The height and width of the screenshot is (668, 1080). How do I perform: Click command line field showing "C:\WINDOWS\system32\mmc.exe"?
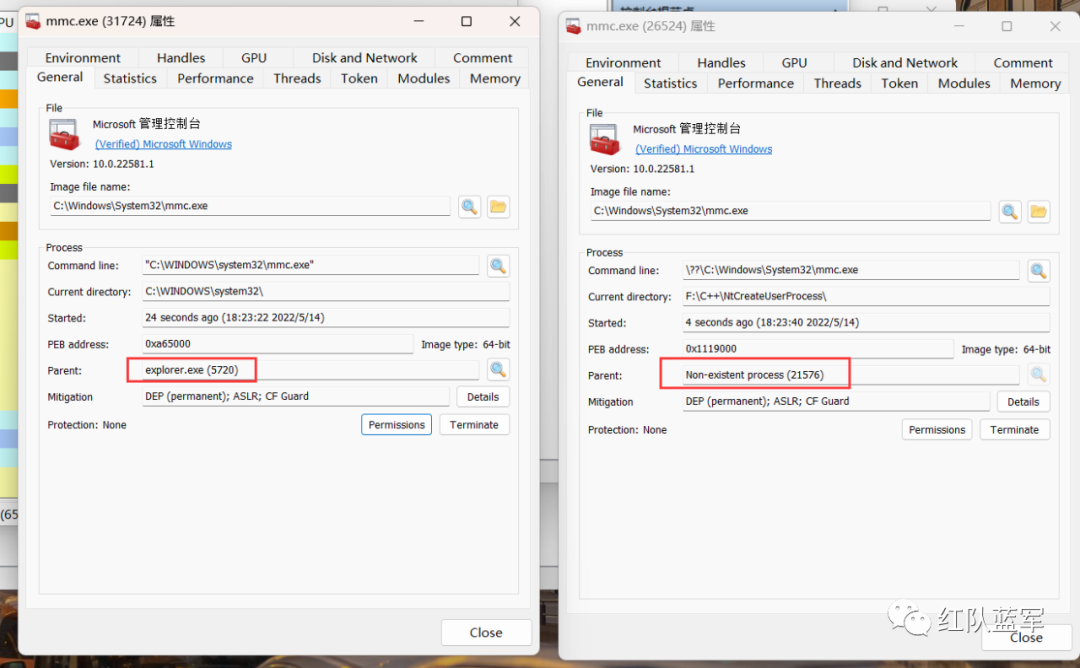311,265
